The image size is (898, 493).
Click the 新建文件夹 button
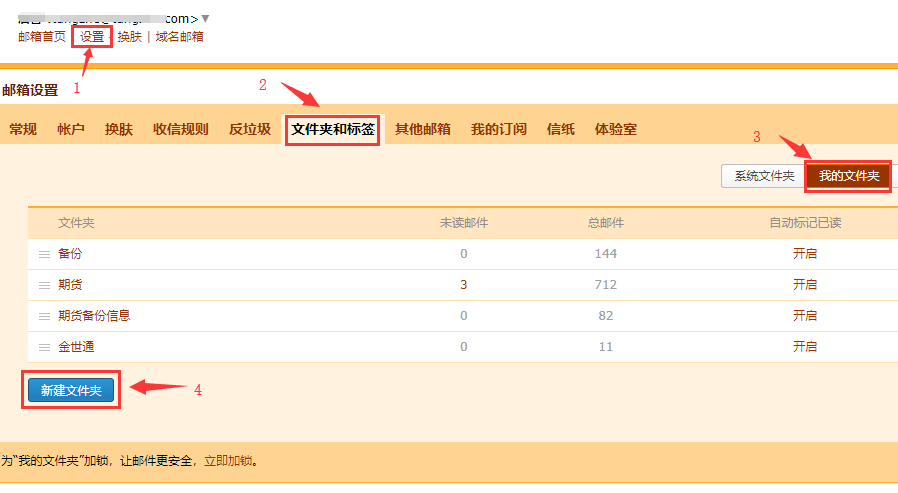(x=71, y=389)
